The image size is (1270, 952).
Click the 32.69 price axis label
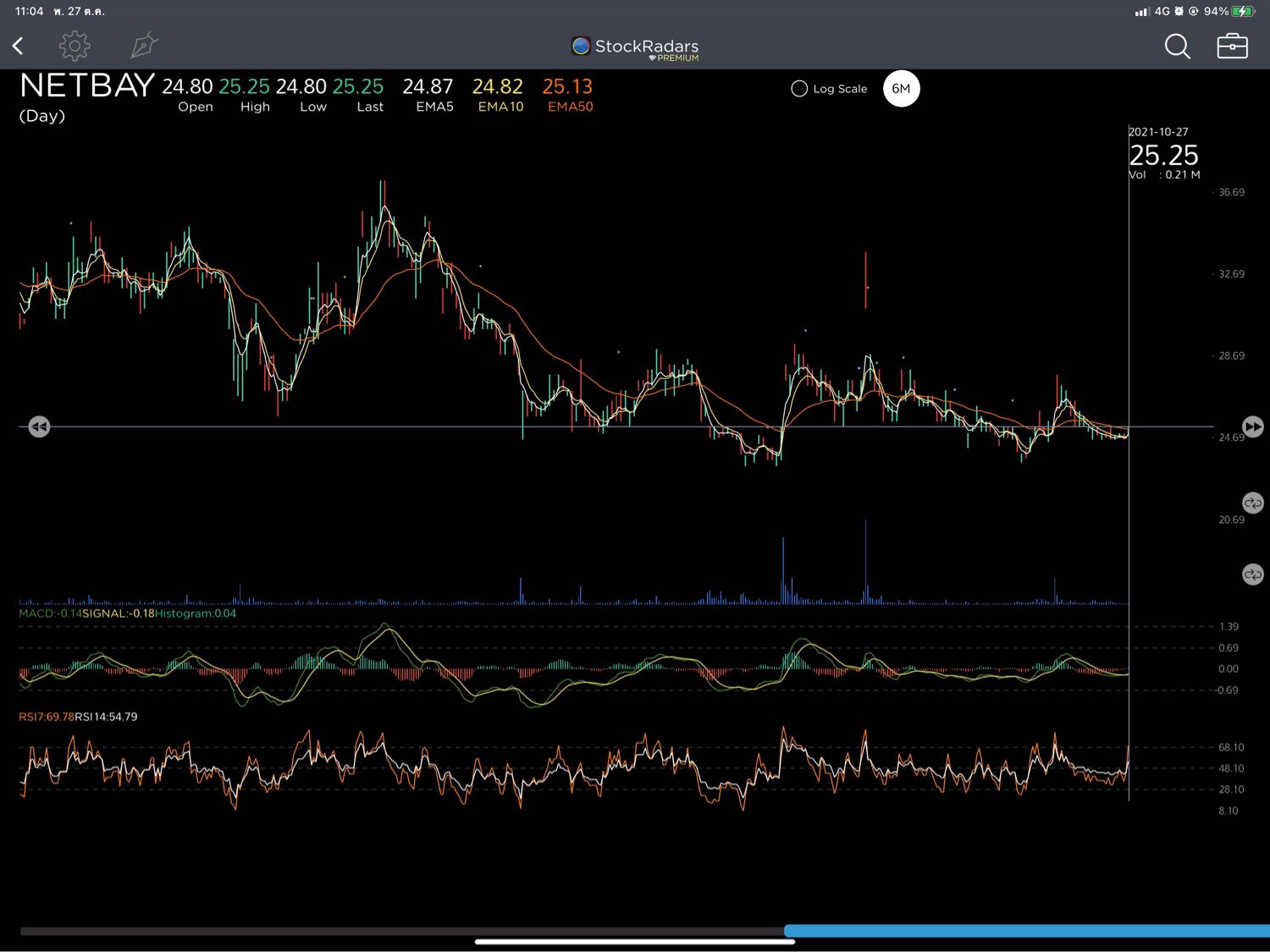1231,274
